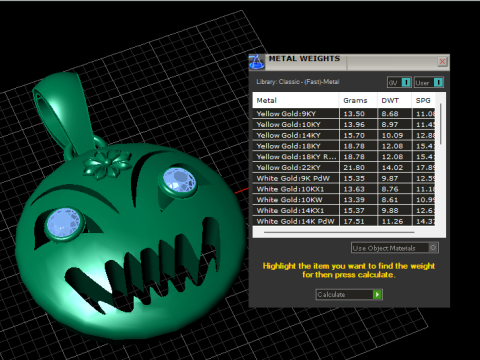Select the Yellow Gold:14KY row
This screenshot has width=480, height=360.
click(344, 135)
